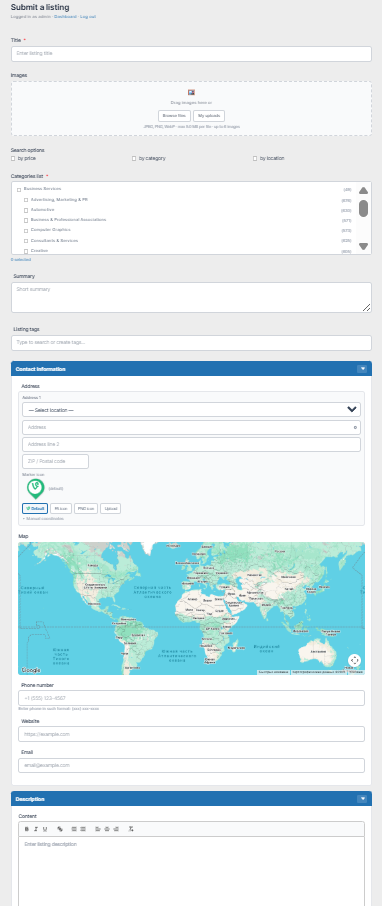Create a bulleted list in editor
The image size is (382, 906).
83,829
